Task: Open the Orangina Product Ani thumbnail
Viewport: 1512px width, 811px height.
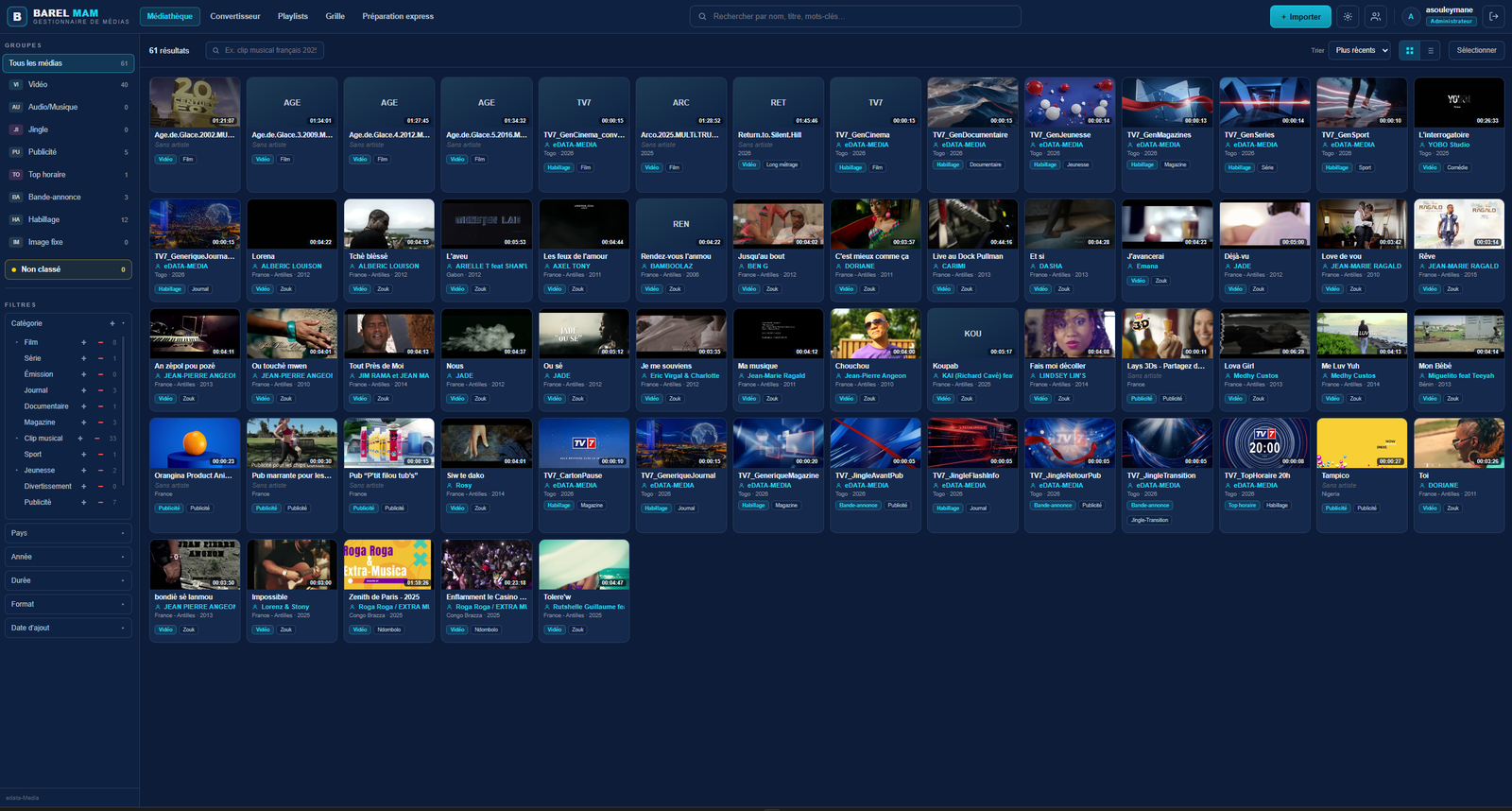Action: 195,442
